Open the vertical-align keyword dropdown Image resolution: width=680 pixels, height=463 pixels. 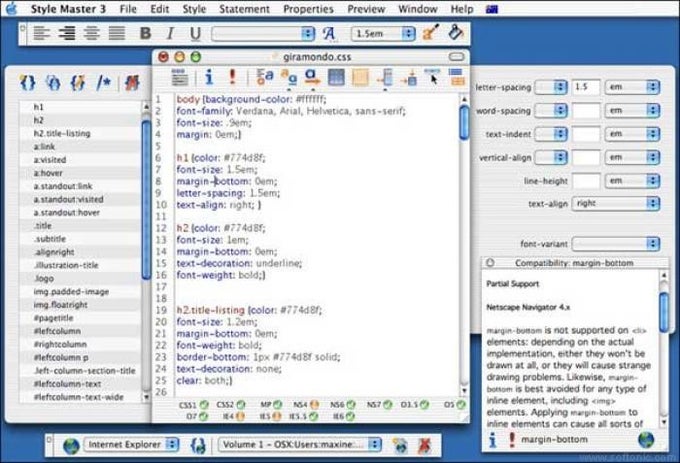551,157
